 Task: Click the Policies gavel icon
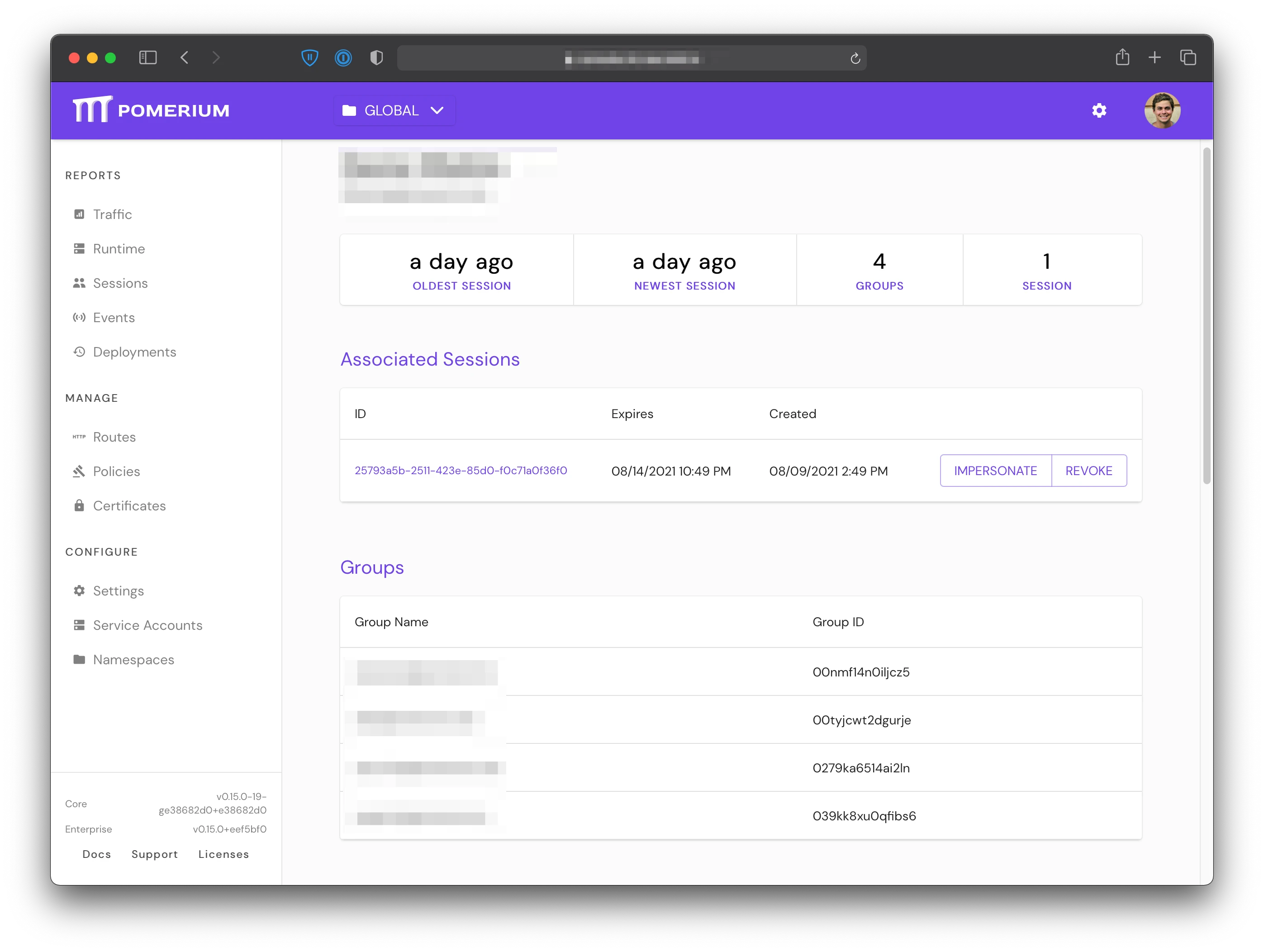pos(79,471)
